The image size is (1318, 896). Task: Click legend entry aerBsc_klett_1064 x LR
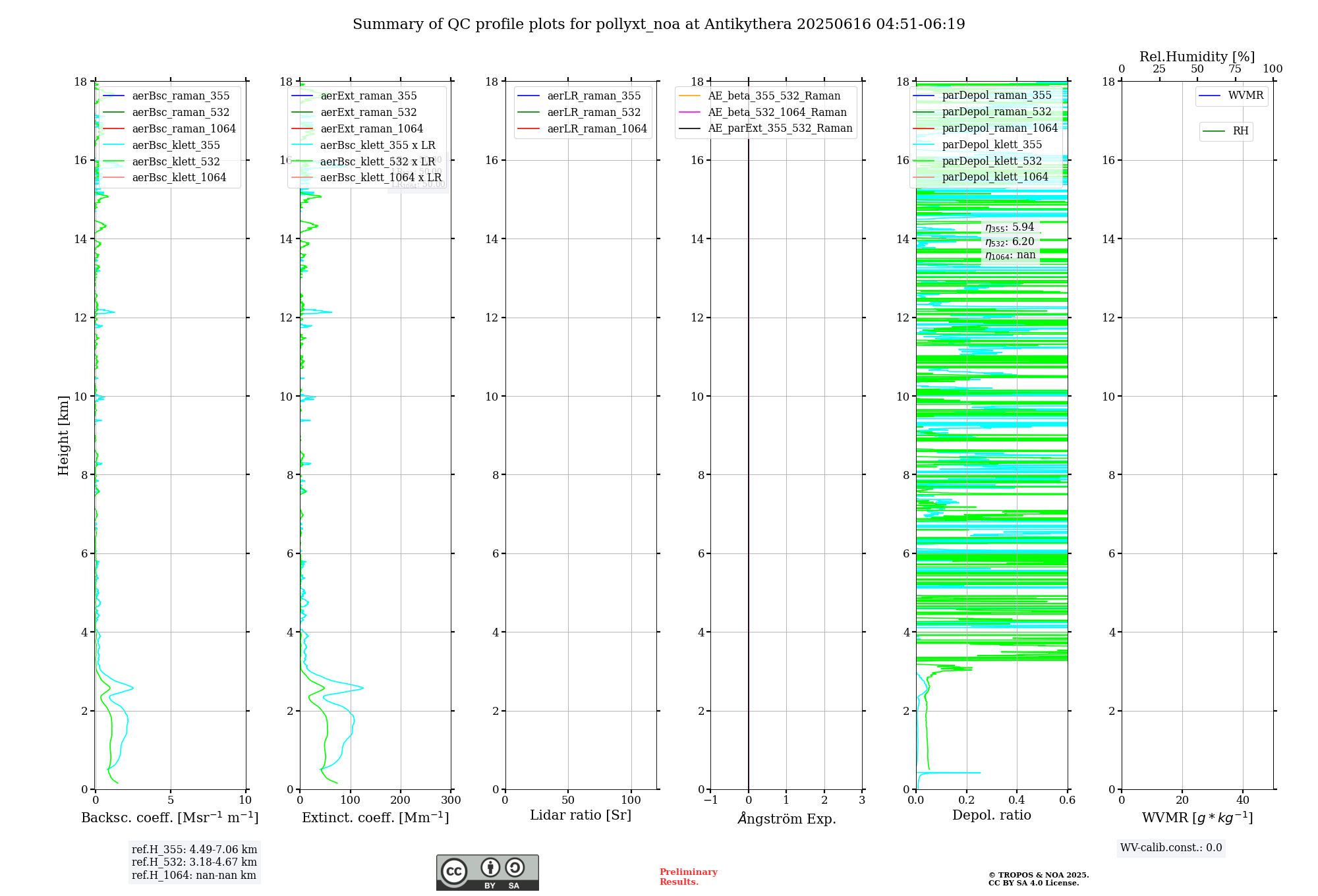[x=366, y=177]
